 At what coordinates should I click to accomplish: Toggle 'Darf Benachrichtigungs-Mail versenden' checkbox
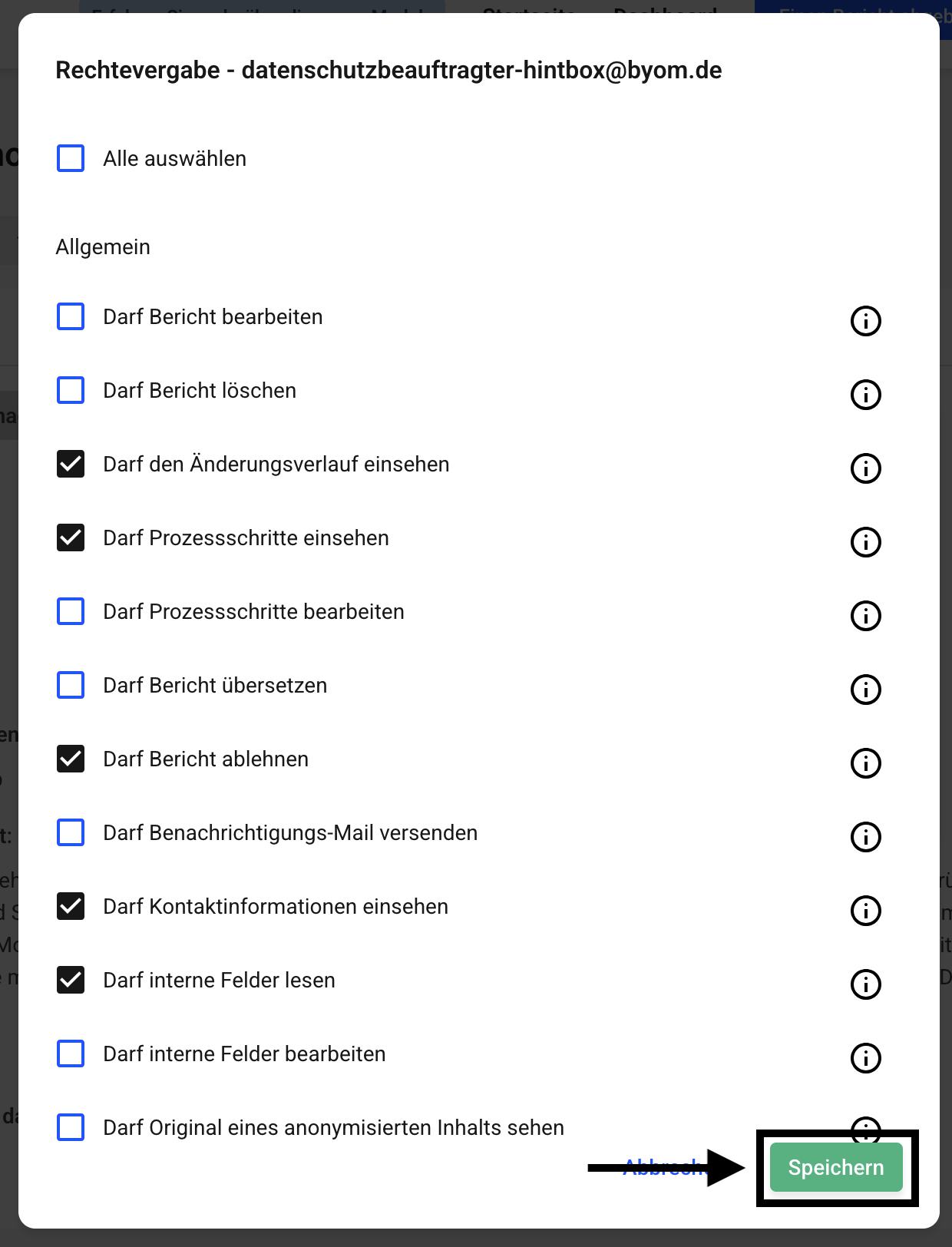[x=71, y=832]
